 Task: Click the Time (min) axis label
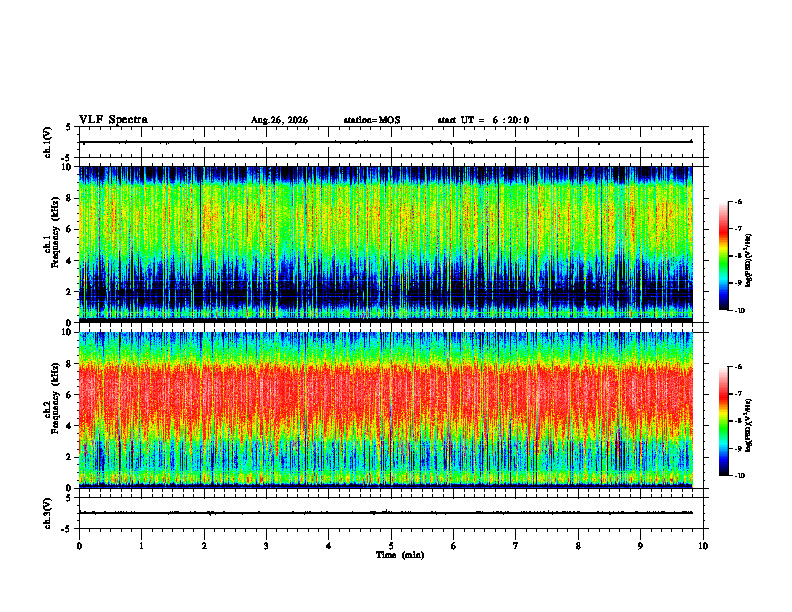coord(400,555)
